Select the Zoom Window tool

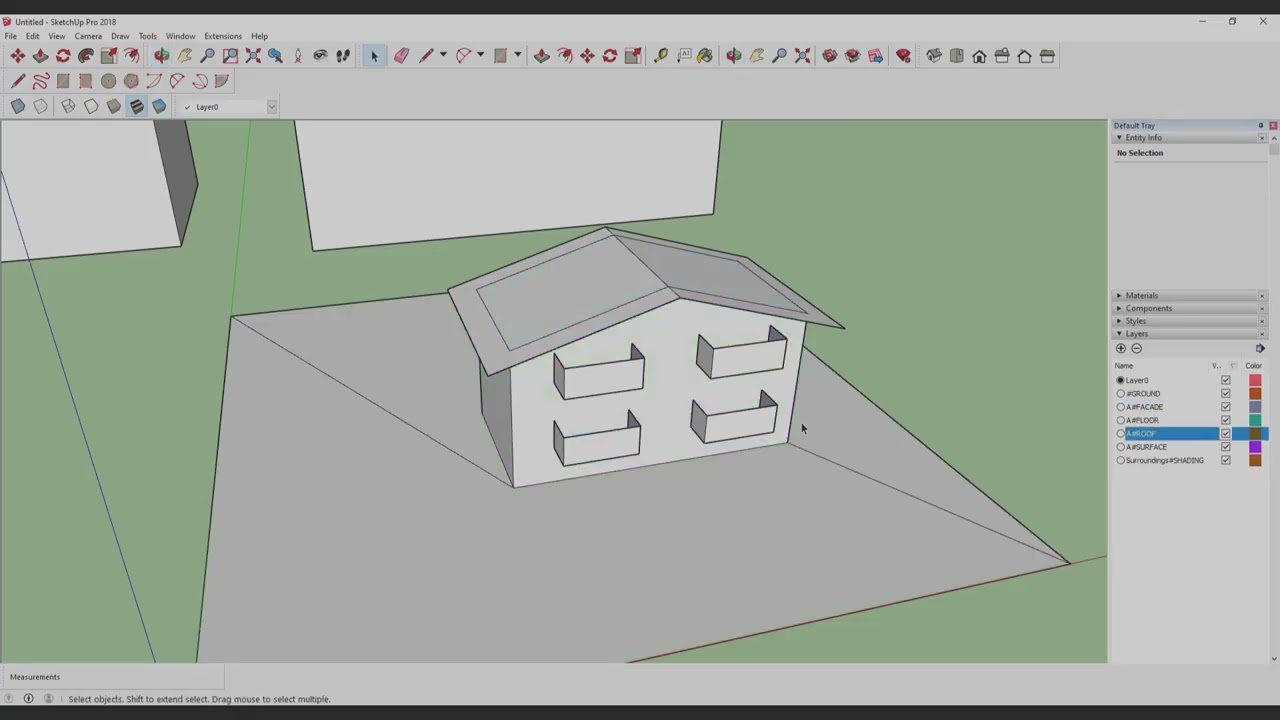tap(230, 56)
